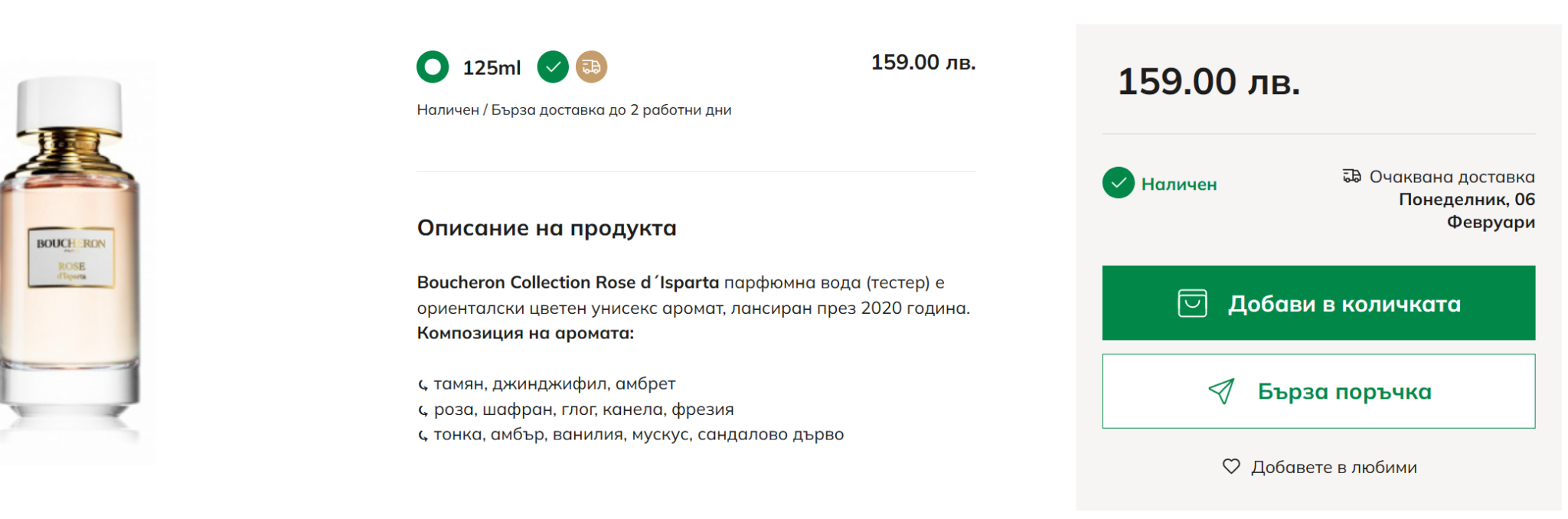This screenshot has width=1568, height=519.
Task: Click the note icon before тонка line
Action: [423, 436]
